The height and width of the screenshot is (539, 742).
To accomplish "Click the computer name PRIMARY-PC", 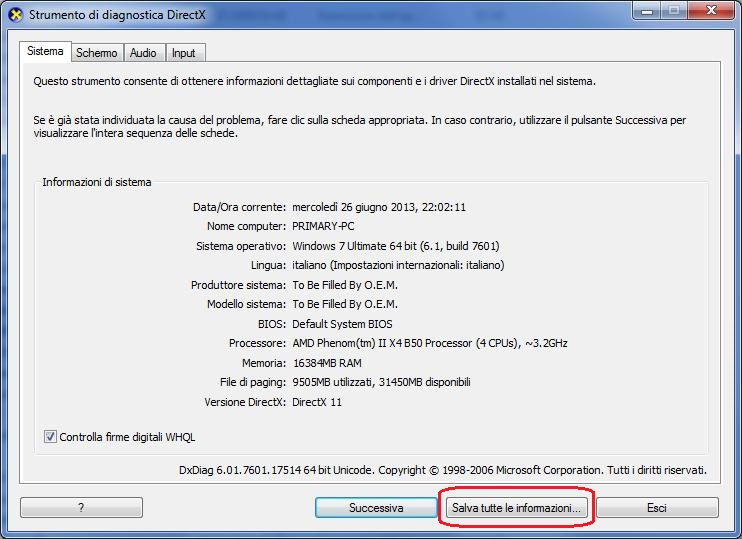I will 323,226.
